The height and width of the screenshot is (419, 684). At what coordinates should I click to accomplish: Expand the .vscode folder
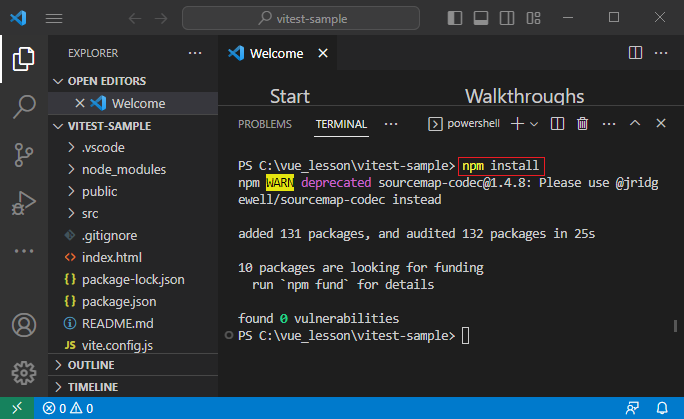(x=133, y=147)
